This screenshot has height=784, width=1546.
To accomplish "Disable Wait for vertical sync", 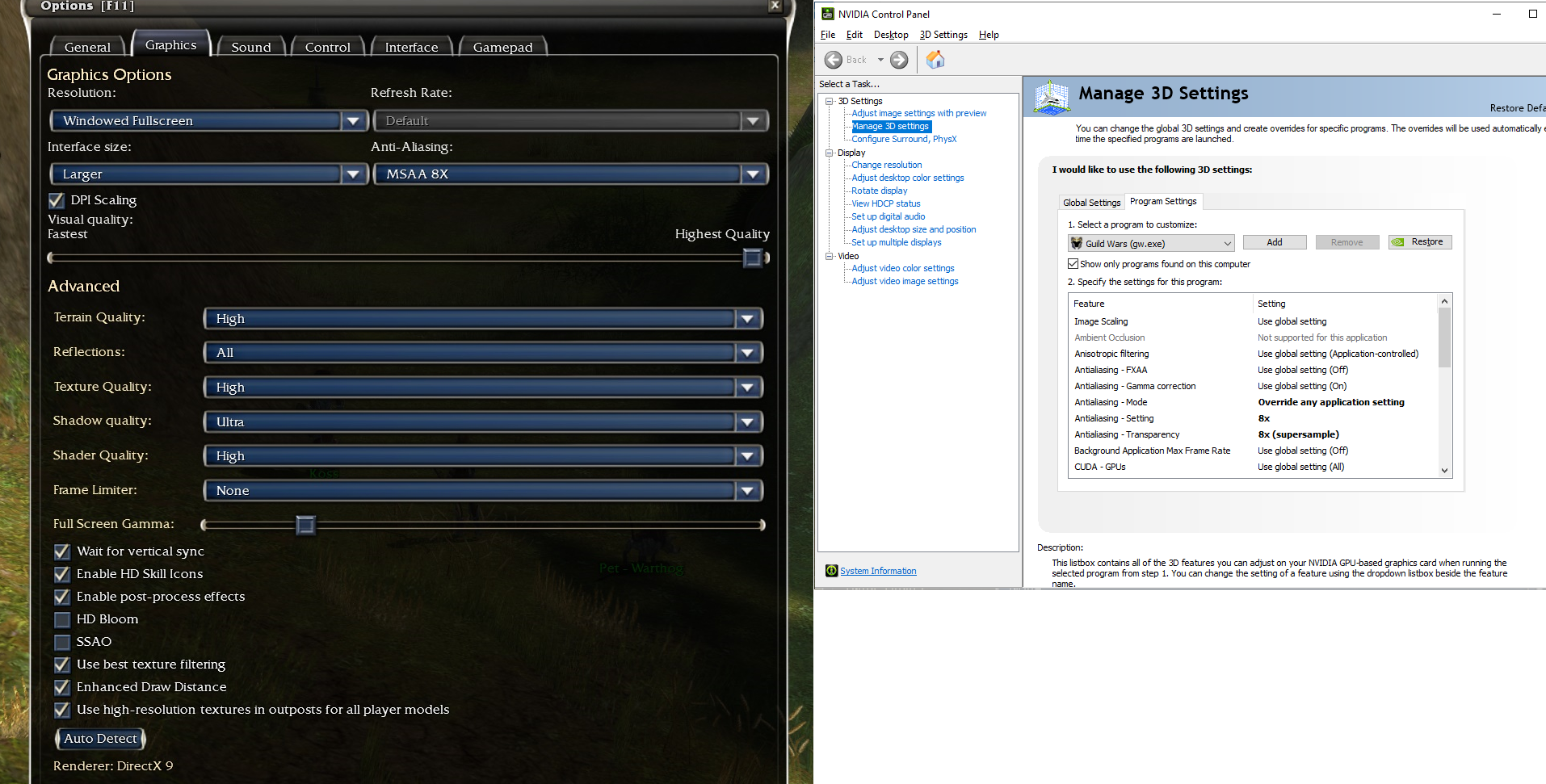I will (x=62, y=551).
